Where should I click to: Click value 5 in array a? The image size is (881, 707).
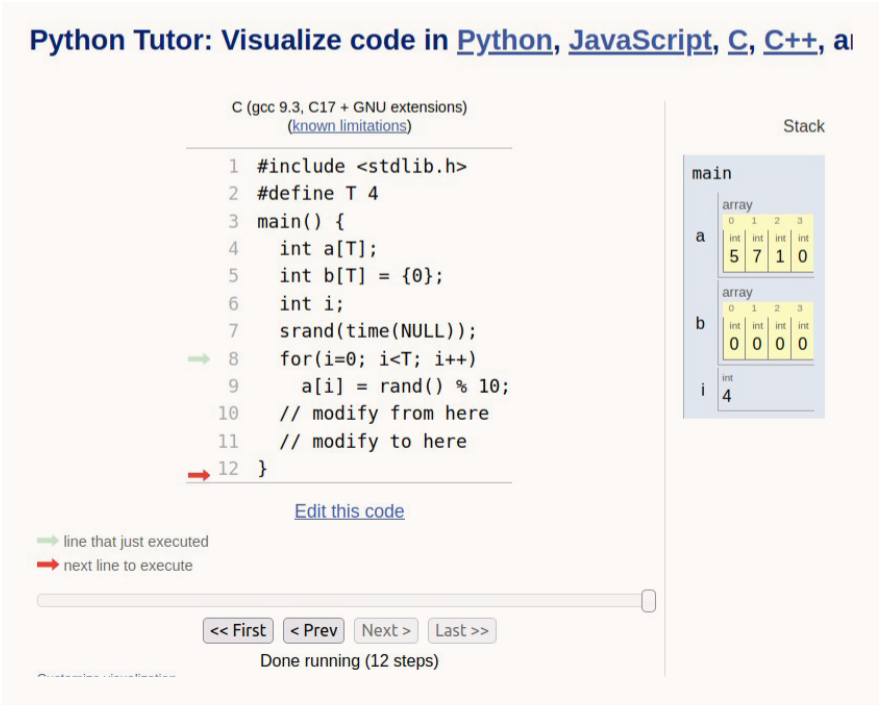click(x=734, y=256)
